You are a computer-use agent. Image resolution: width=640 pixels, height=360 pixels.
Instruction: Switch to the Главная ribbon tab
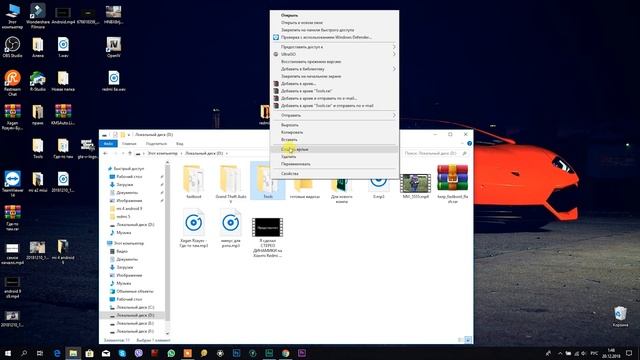tap(129, 144)
